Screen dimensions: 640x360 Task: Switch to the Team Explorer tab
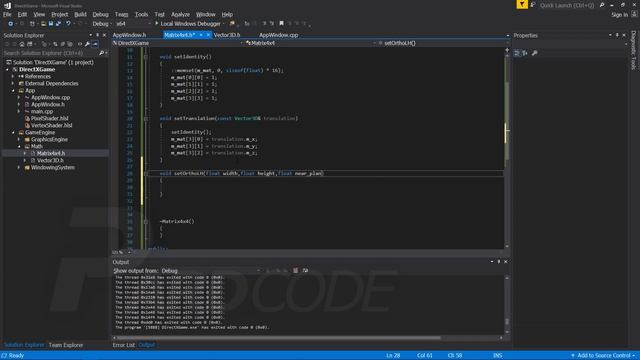[x=66, y=345]
